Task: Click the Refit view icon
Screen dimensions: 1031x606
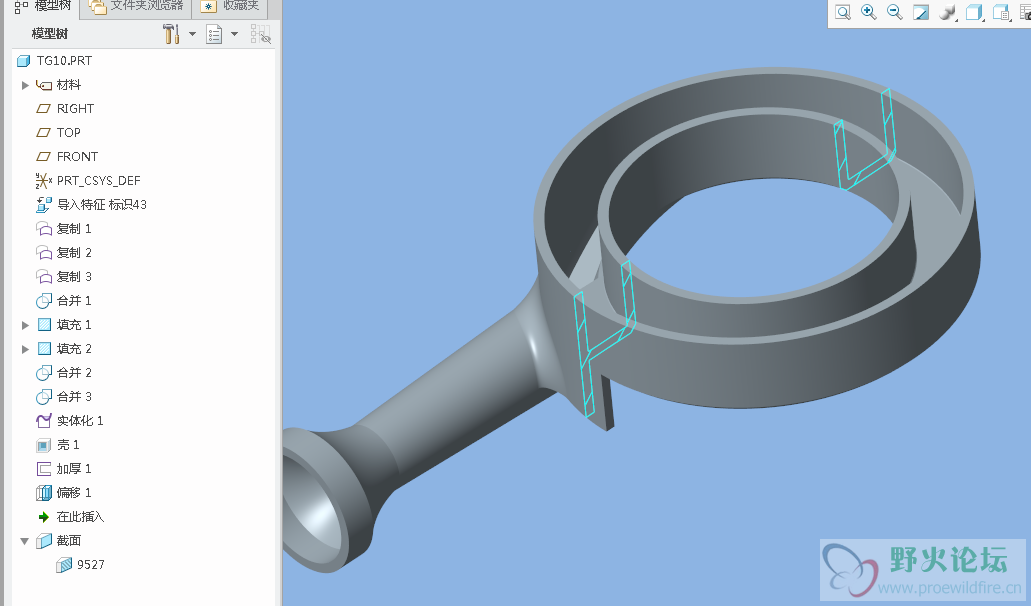Action: click(842, 12)
